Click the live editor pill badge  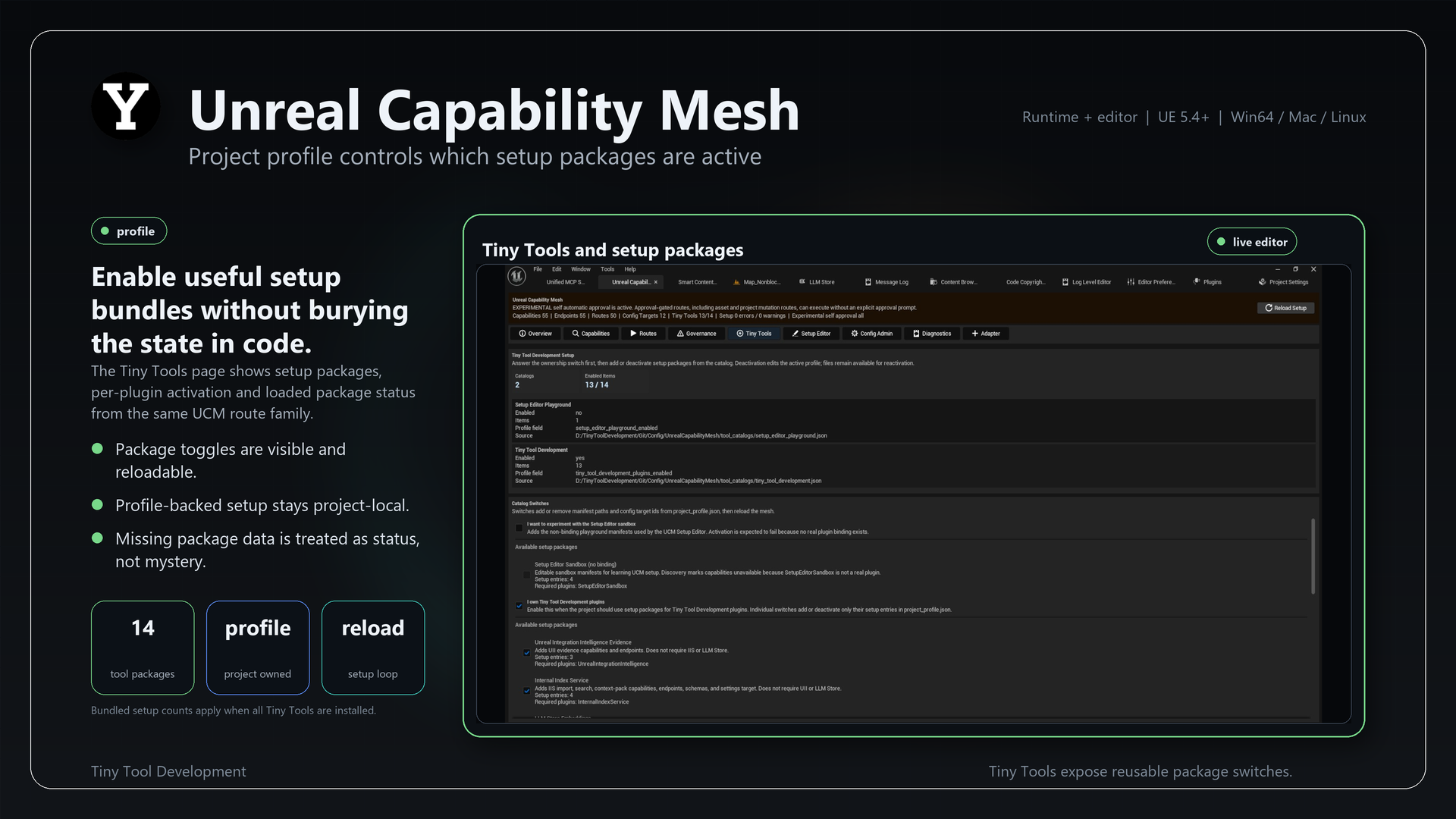tap(1252, 242)
